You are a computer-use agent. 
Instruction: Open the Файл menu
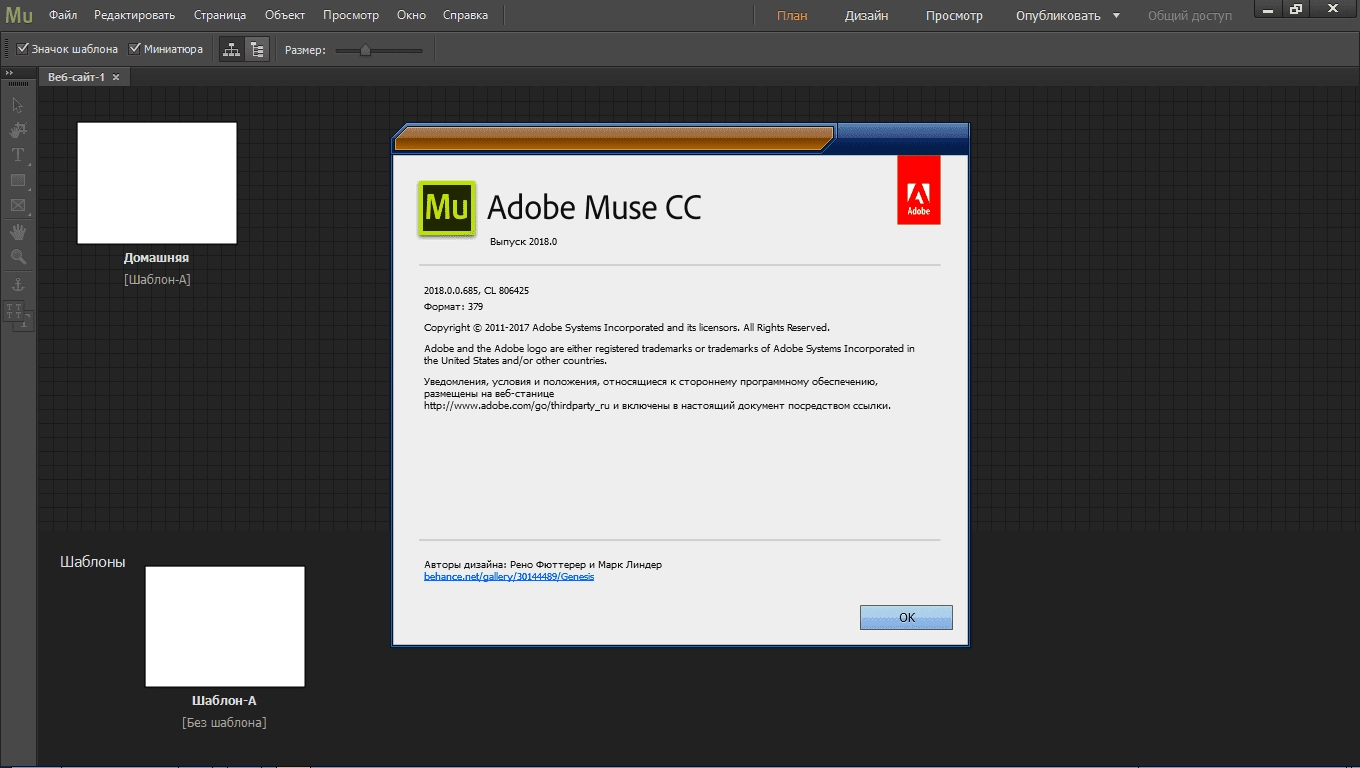coord(63,15)
